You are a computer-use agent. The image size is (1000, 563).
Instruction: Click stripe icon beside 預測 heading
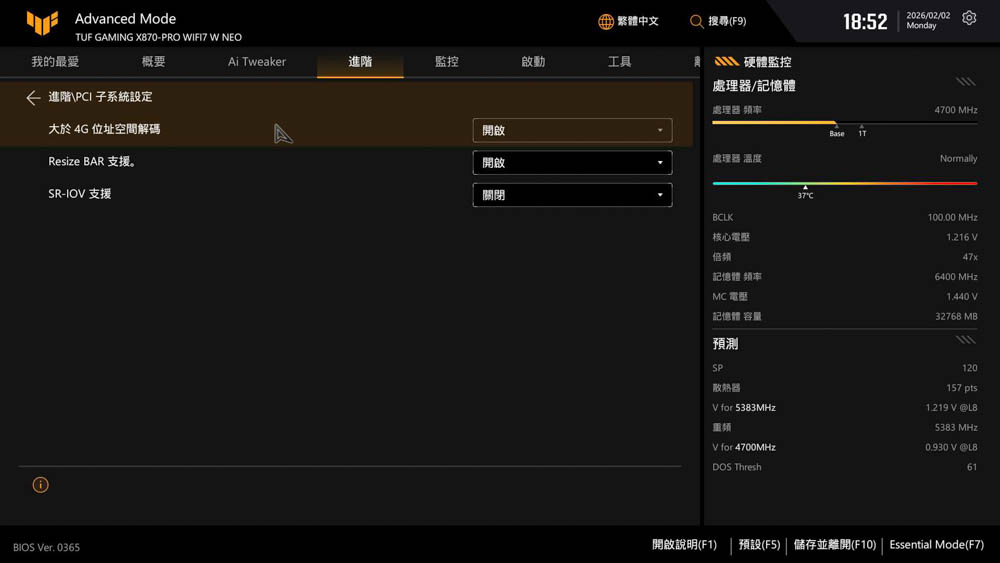(x=965, y=340)
